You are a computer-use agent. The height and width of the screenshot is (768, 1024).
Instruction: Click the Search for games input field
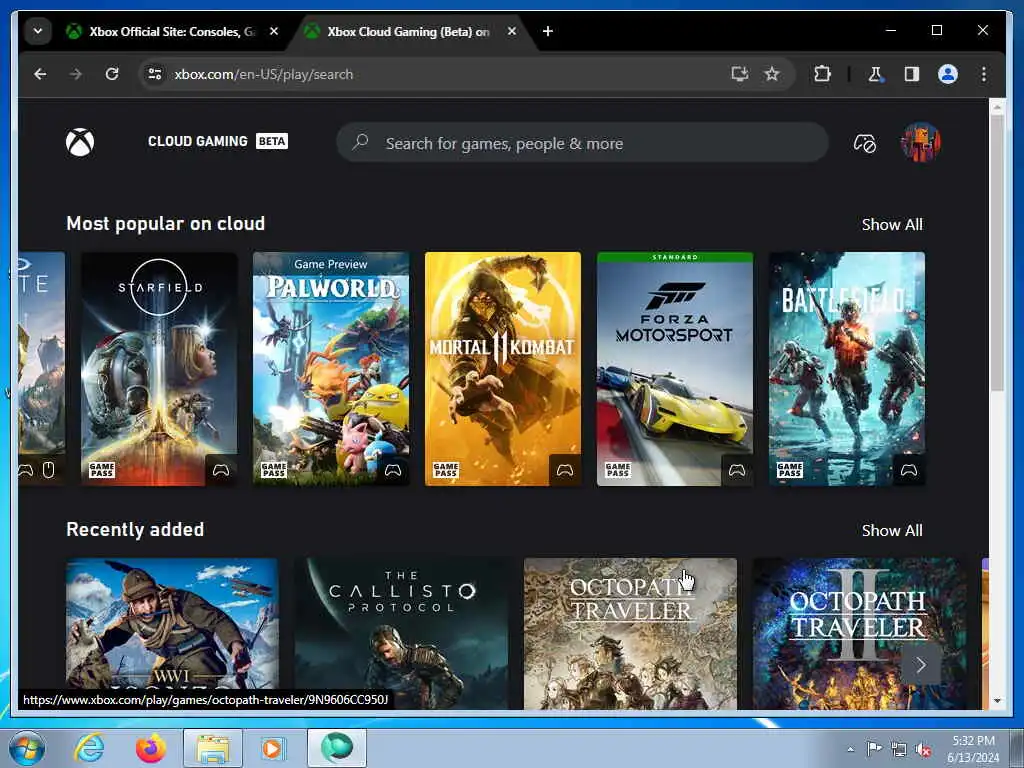pyautogui.click(x=583, y=142)
